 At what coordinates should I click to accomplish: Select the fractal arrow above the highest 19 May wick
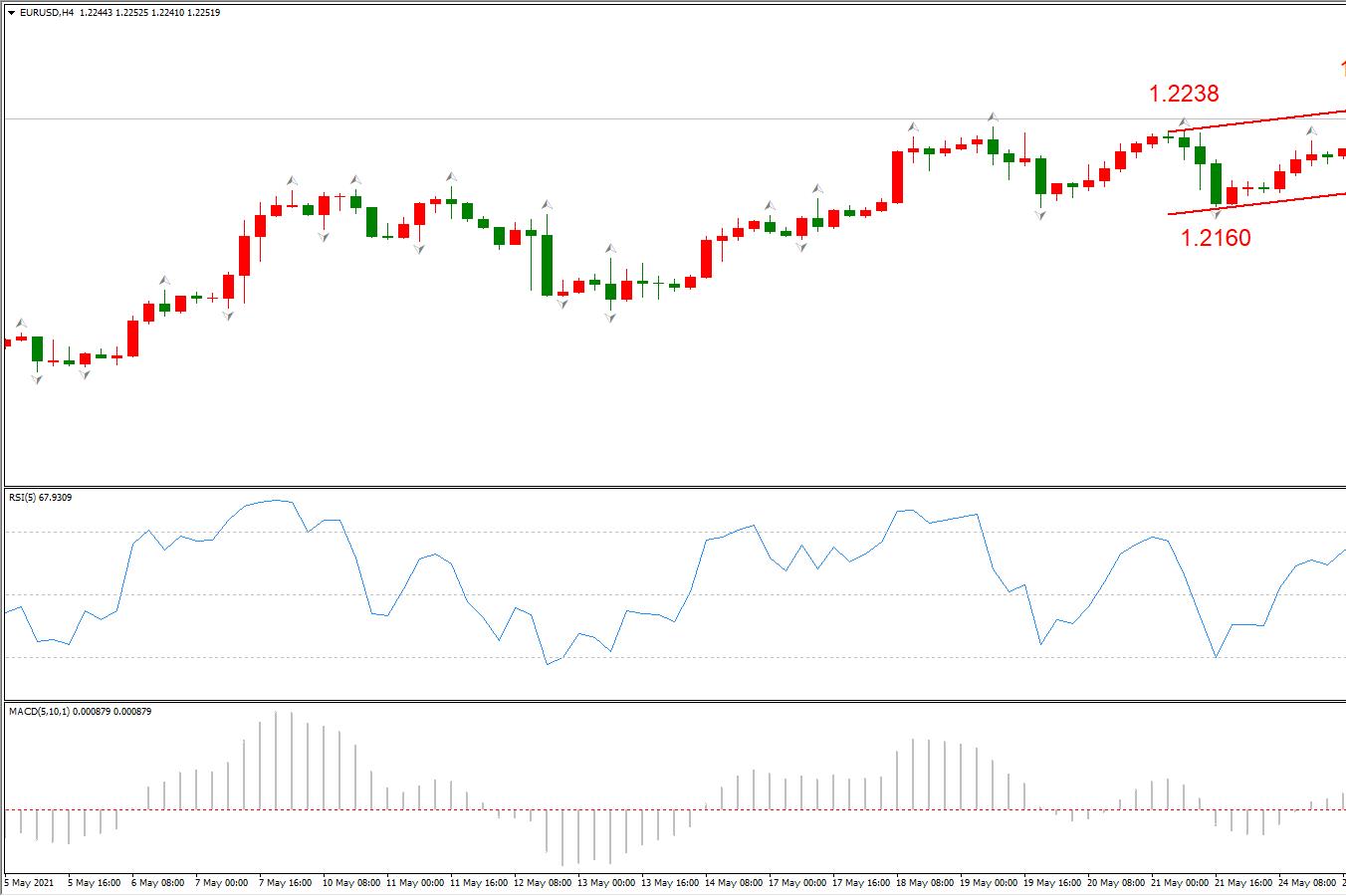(993, 116)
